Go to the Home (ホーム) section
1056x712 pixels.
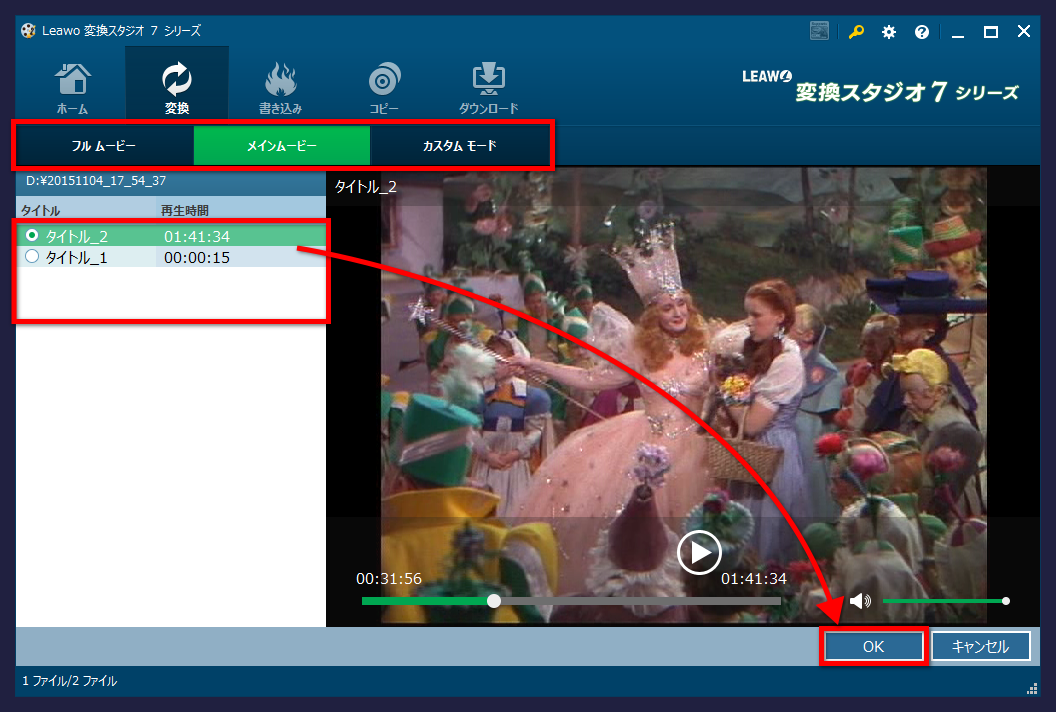point(73,88)
